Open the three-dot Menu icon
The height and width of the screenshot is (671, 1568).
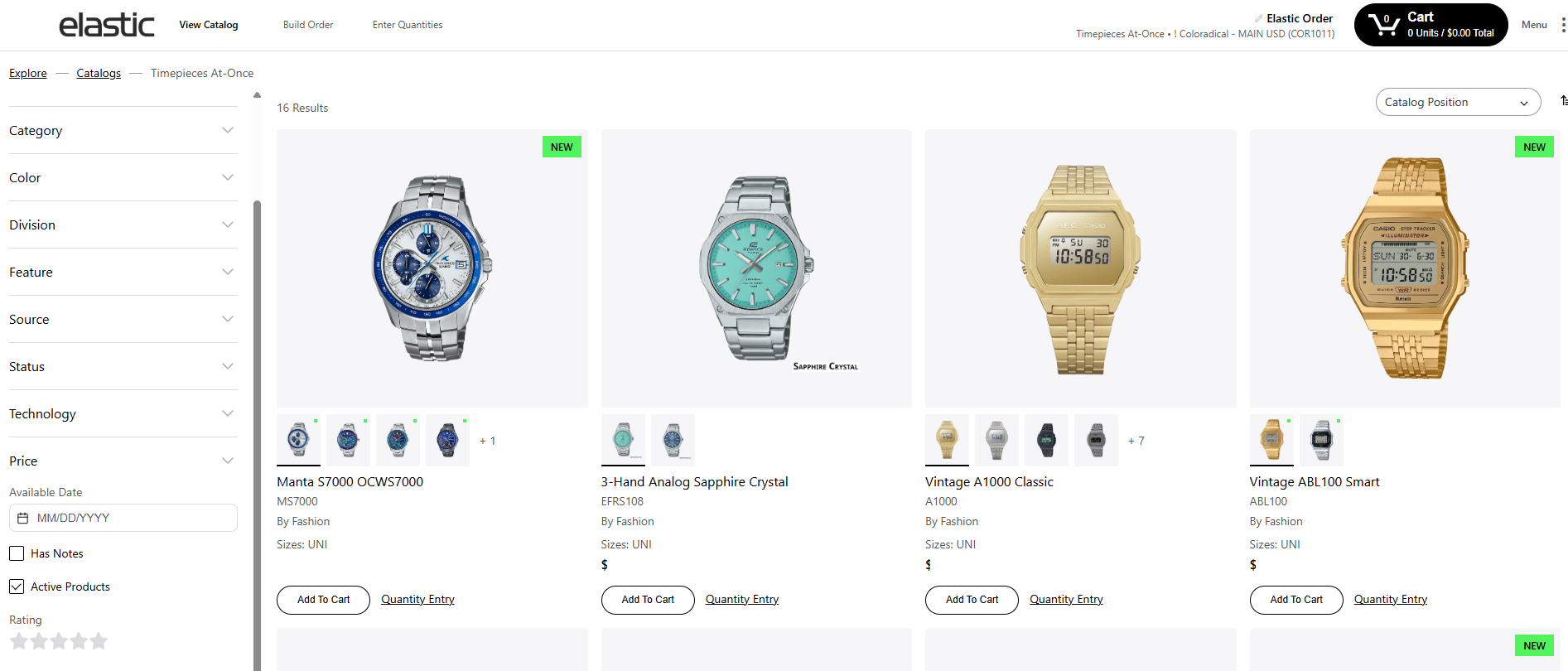pos(1563,25)
